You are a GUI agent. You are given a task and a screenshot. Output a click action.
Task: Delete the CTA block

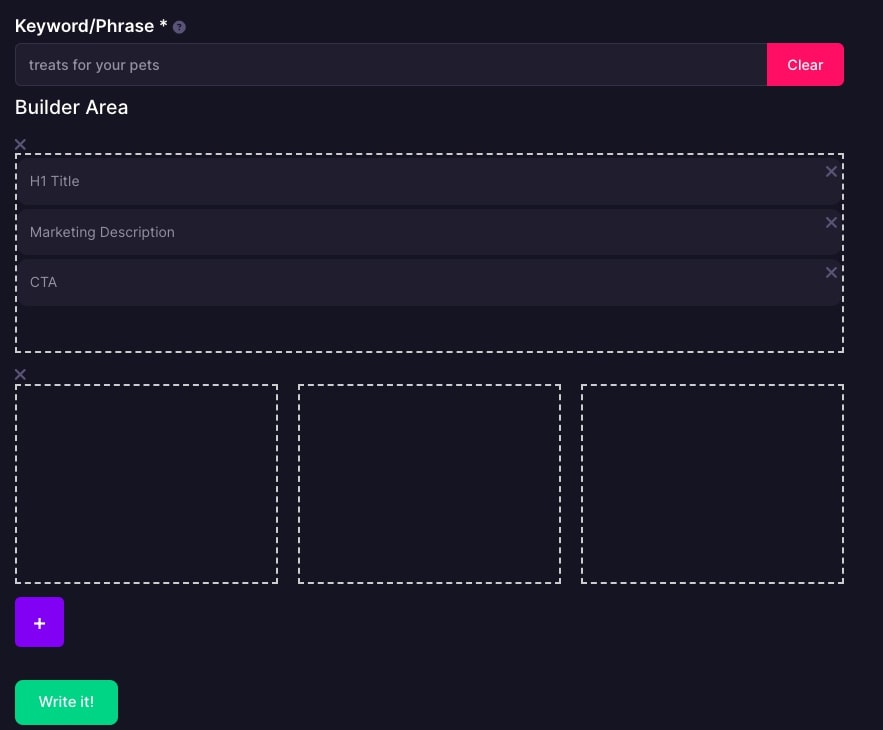831,273
